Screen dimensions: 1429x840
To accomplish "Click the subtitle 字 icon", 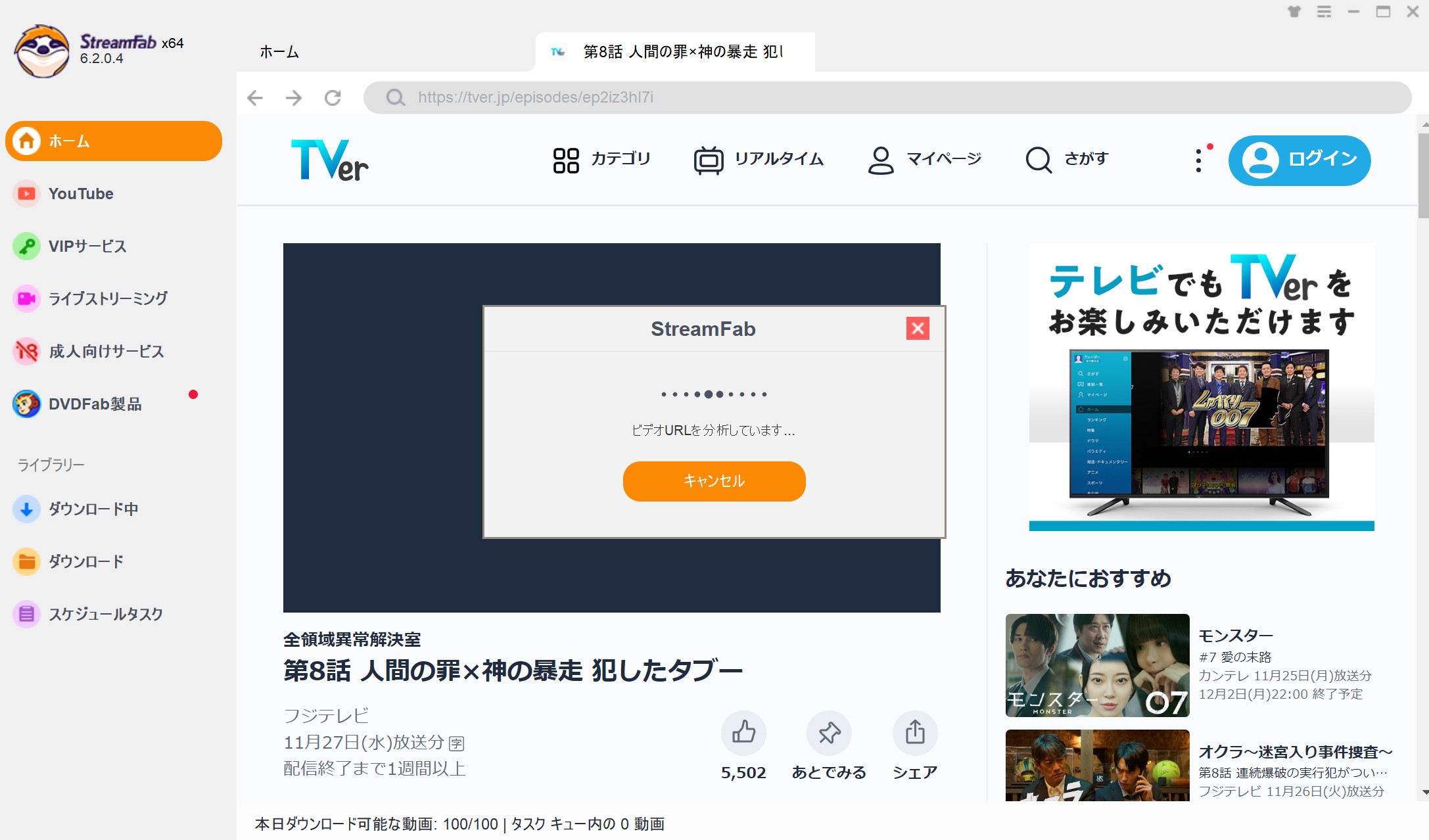I will click(x=456, y=743).
